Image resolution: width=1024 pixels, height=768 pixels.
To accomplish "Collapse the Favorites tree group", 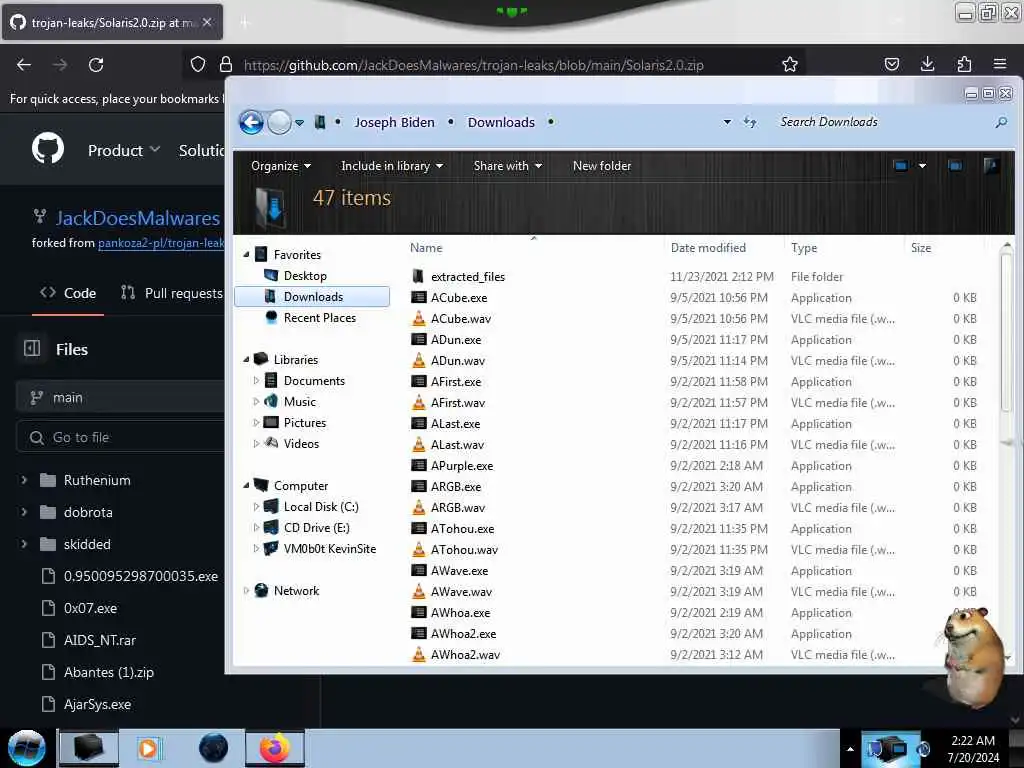I will point(246,255).
